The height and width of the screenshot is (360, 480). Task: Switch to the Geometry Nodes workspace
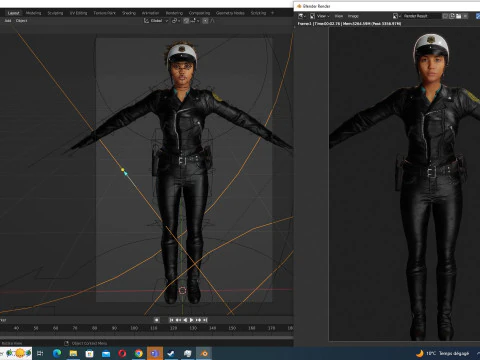click(230, 13)
